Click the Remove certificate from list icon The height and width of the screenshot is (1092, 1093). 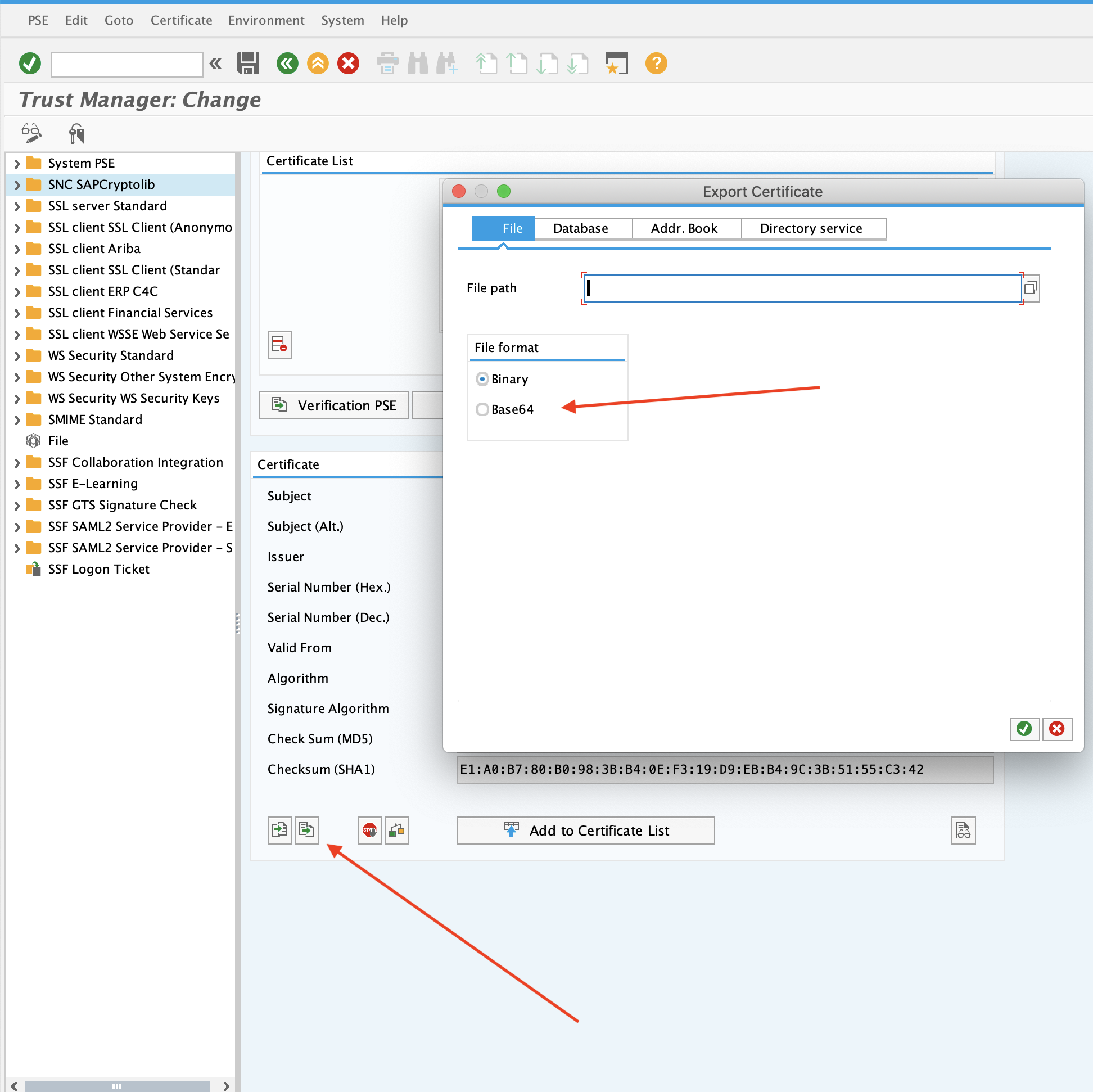pos(279,345)
